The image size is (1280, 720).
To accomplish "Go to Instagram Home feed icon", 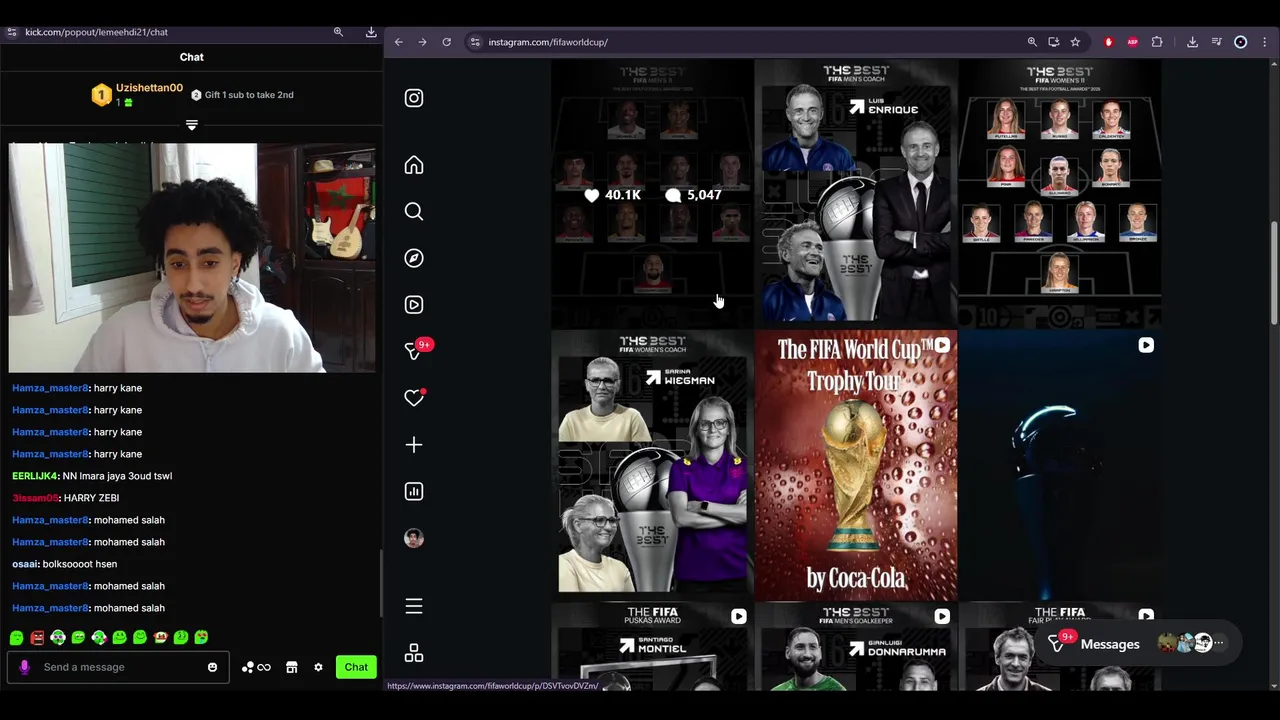I will click(414, 165).
